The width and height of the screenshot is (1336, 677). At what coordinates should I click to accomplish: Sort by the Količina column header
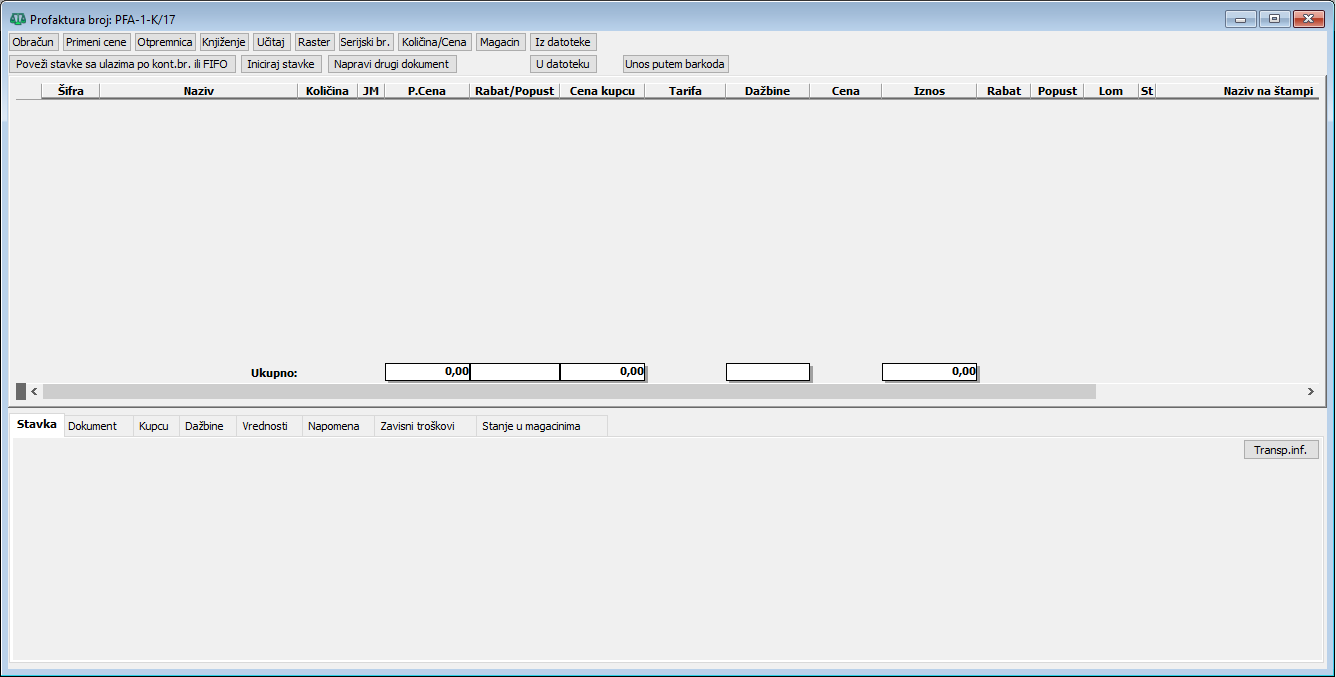(x=327, y=91)
